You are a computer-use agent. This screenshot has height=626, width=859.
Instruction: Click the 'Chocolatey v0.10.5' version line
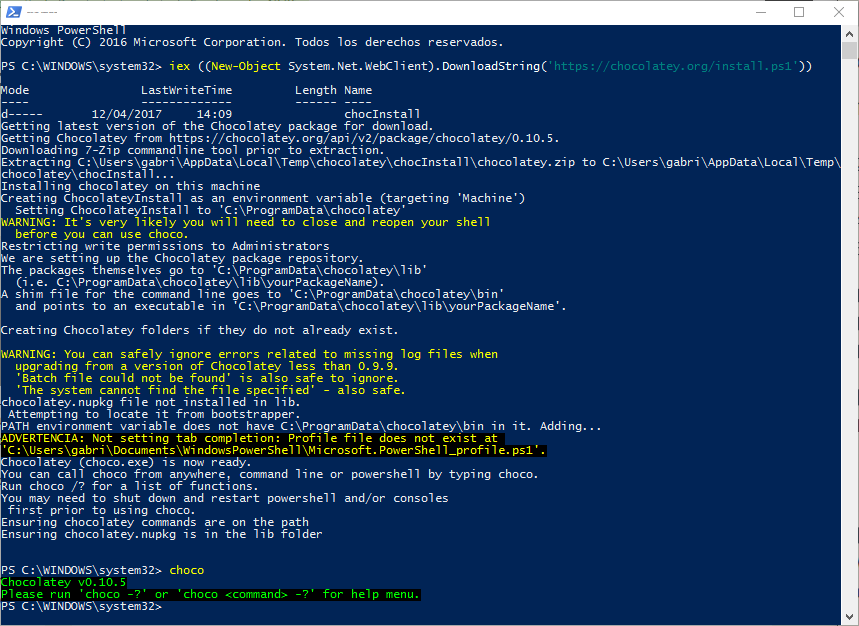(x=64, y=582)
